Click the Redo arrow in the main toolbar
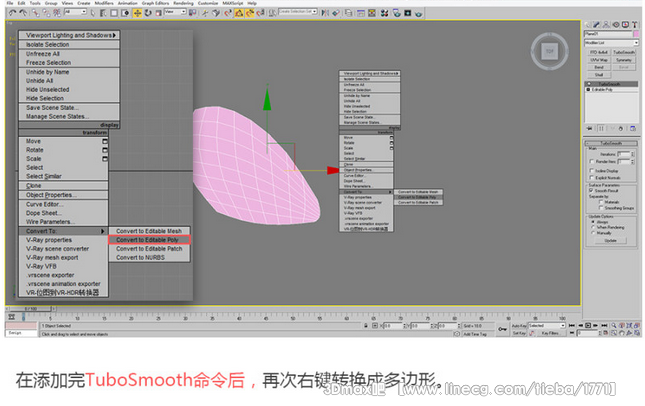 coord(24,13)
